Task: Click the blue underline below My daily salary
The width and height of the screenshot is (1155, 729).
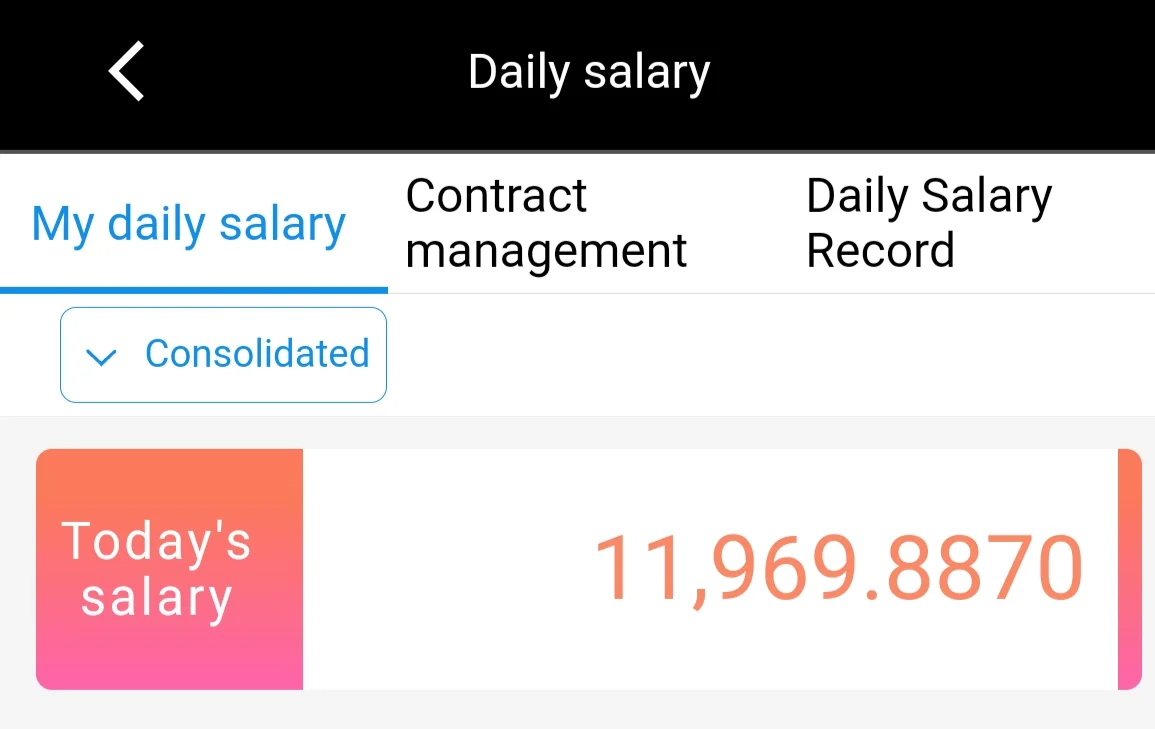Action: [x=194, y=290]
